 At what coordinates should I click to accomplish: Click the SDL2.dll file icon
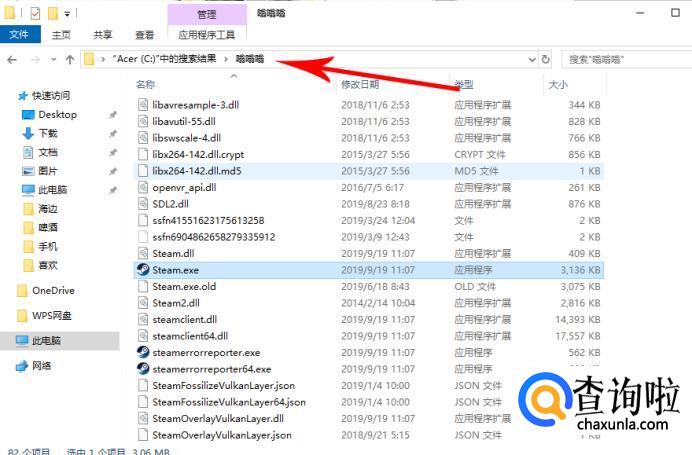(x=143, y=204)
